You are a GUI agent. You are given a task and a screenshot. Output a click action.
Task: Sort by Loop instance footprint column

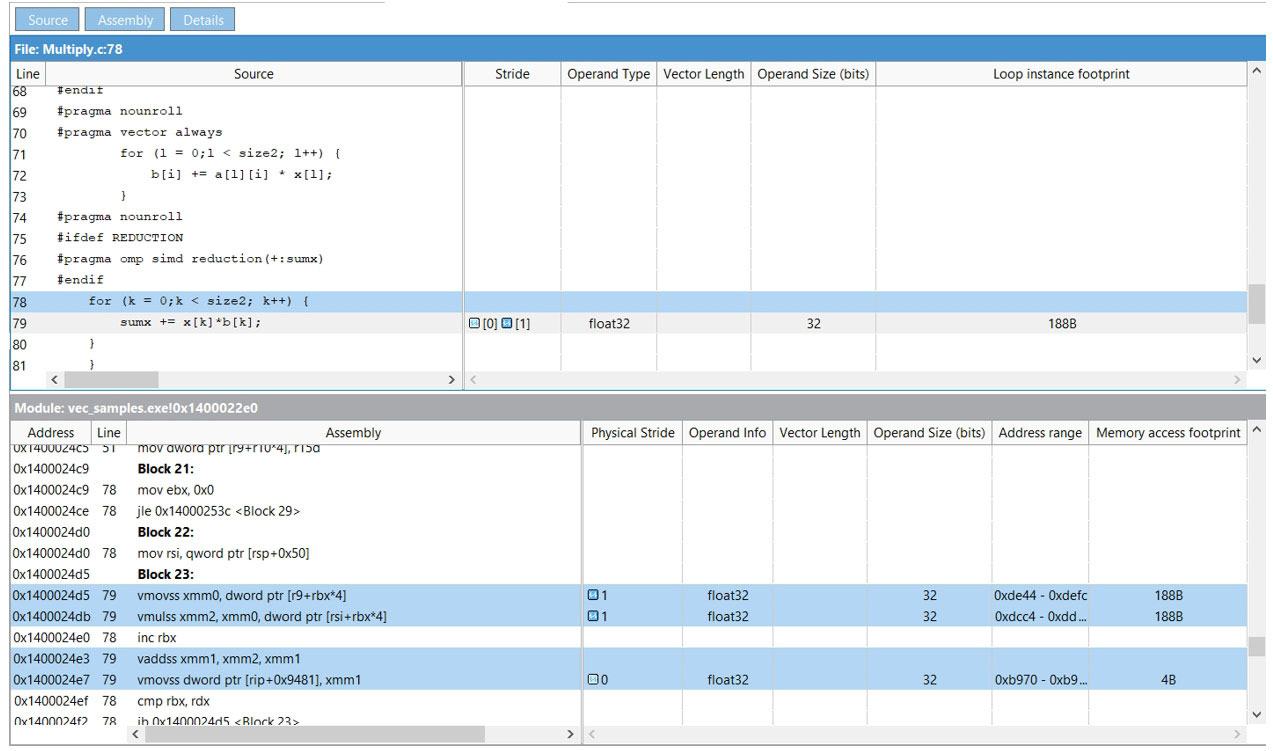coord(1061,74)
